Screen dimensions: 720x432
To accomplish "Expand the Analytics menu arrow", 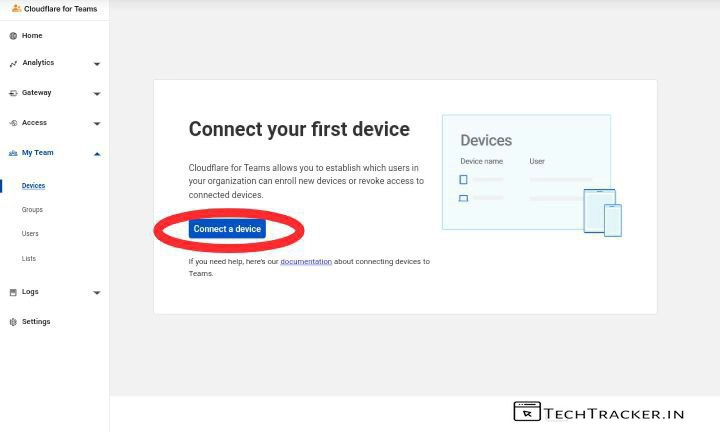I will (x=97, y=64).
